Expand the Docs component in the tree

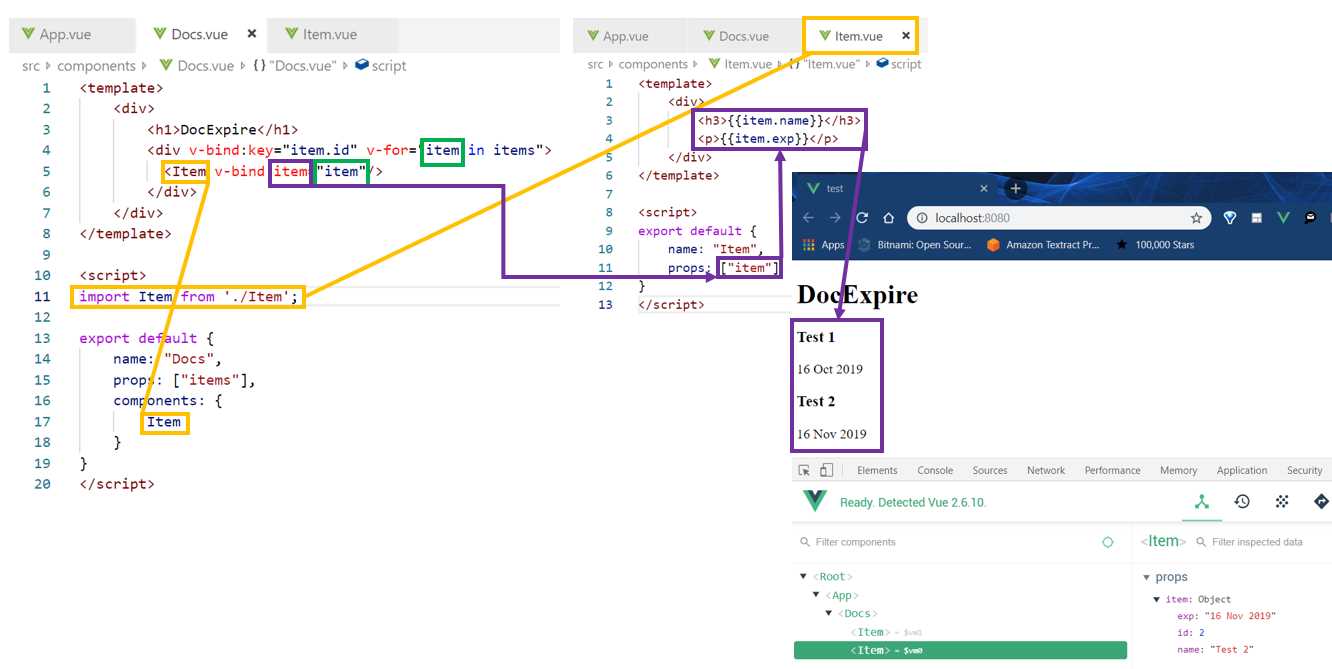(x=829, y=613)
